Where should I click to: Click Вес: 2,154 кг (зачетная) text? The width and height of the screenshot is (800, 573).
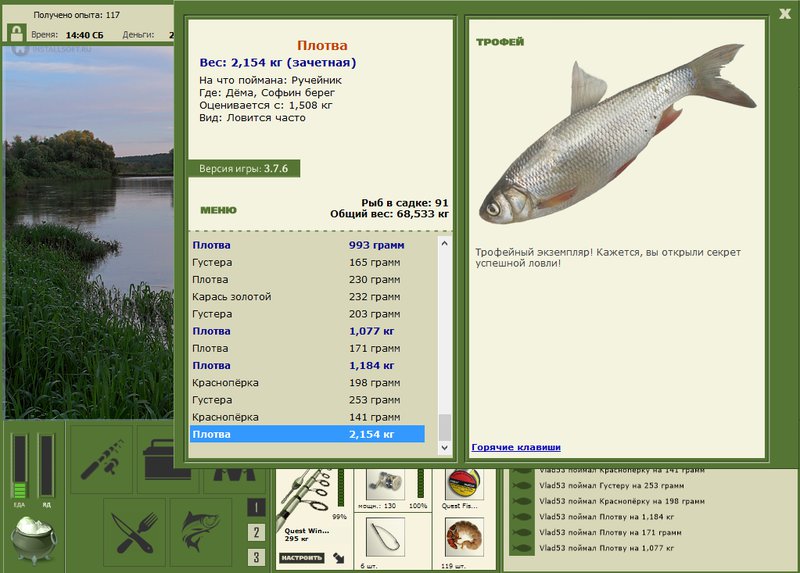[x=278, y=63]
